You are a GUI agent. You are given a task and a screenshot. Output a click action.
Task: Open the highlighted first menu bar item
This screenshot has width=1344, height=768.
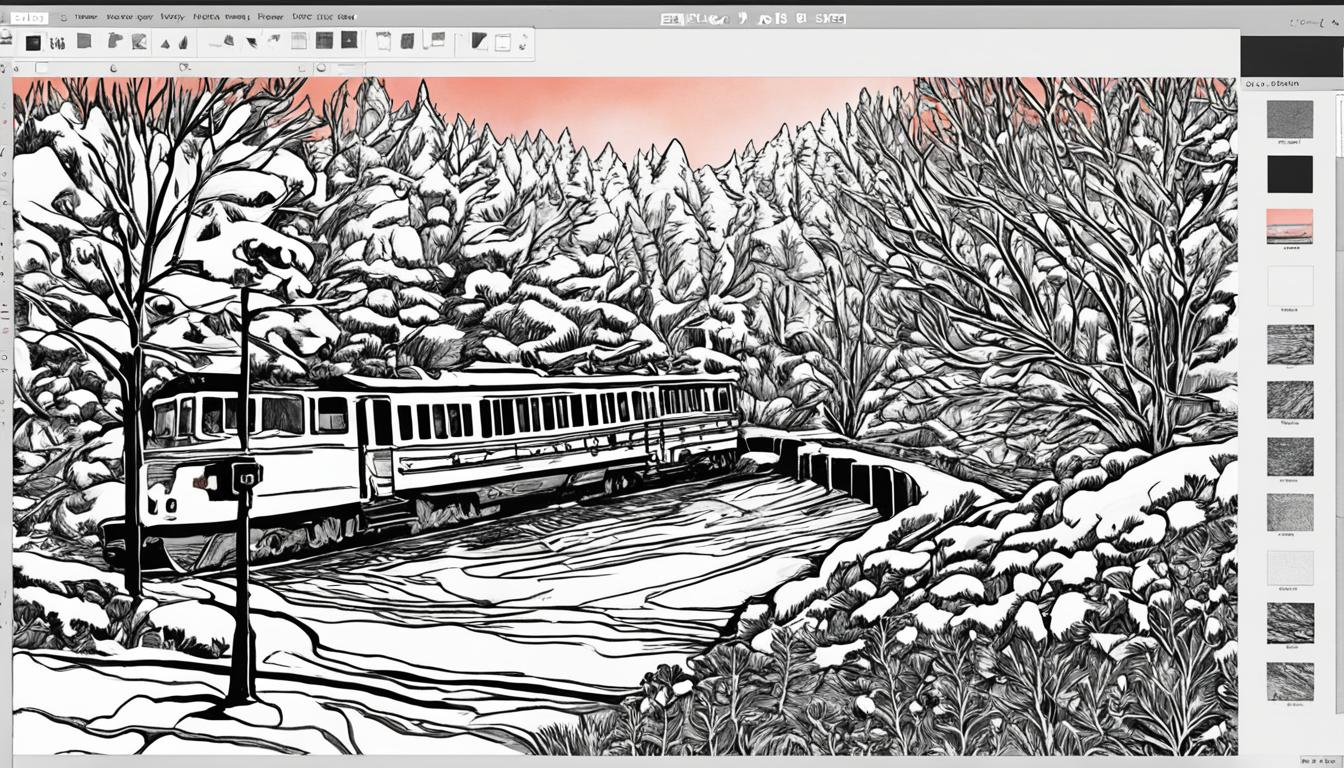click(30, 17)
